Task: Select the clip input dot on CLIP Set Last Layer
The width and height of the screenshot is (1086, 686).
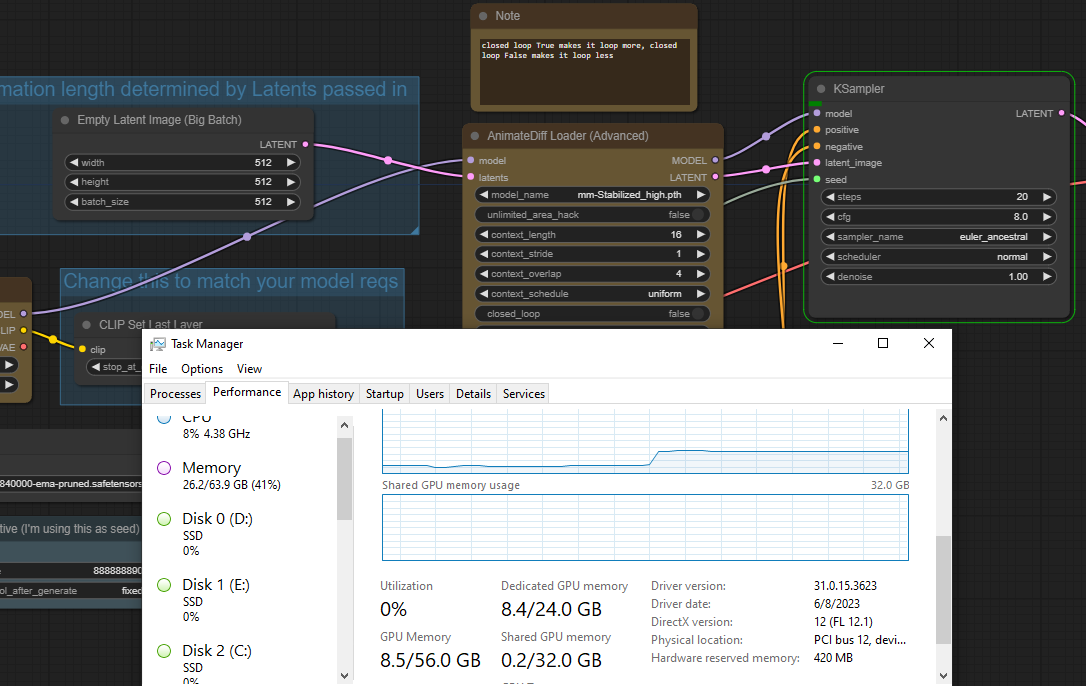Action: (82, 349)
